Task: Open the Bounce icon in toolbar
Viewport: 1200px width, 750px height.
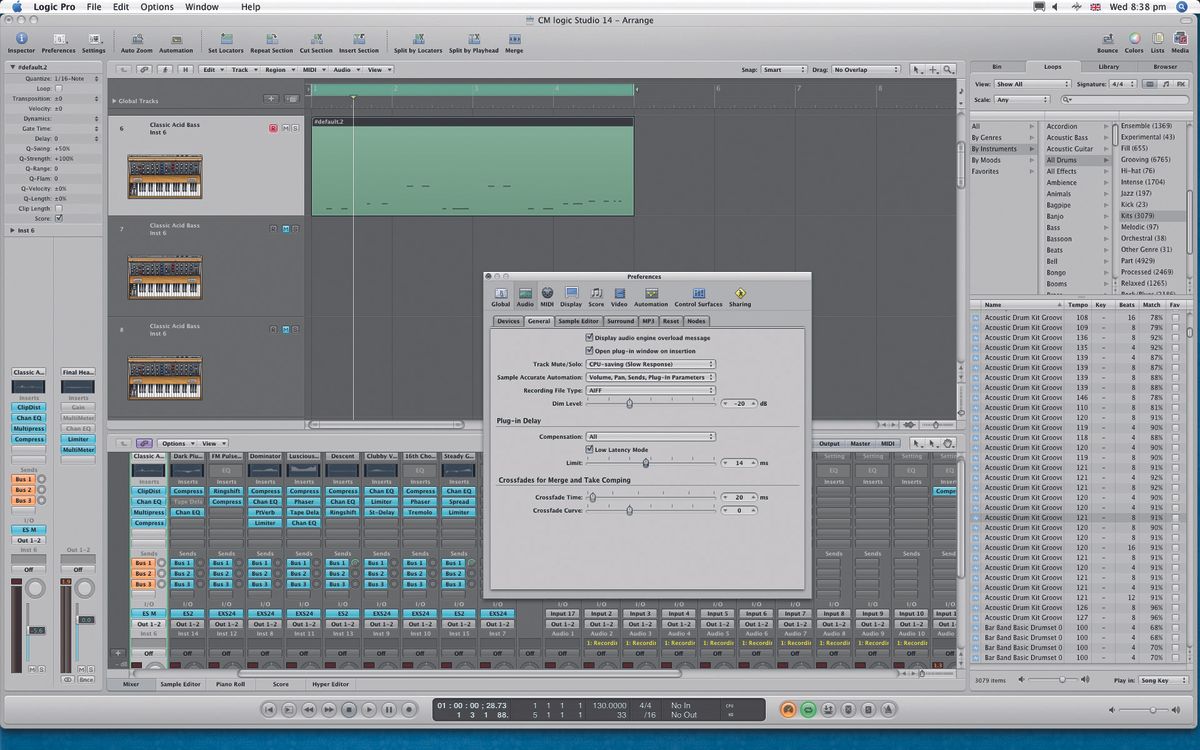Action: 1107,40
